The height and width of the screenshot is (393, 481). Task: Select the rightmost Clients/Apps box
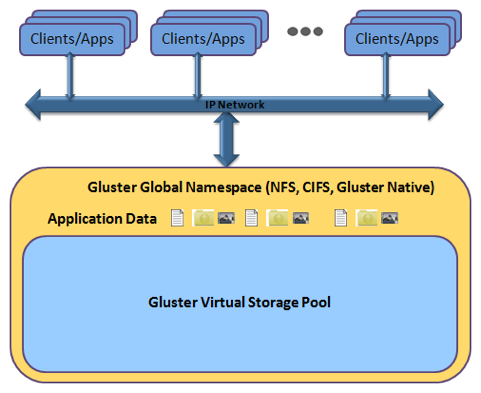click(397, 39)
